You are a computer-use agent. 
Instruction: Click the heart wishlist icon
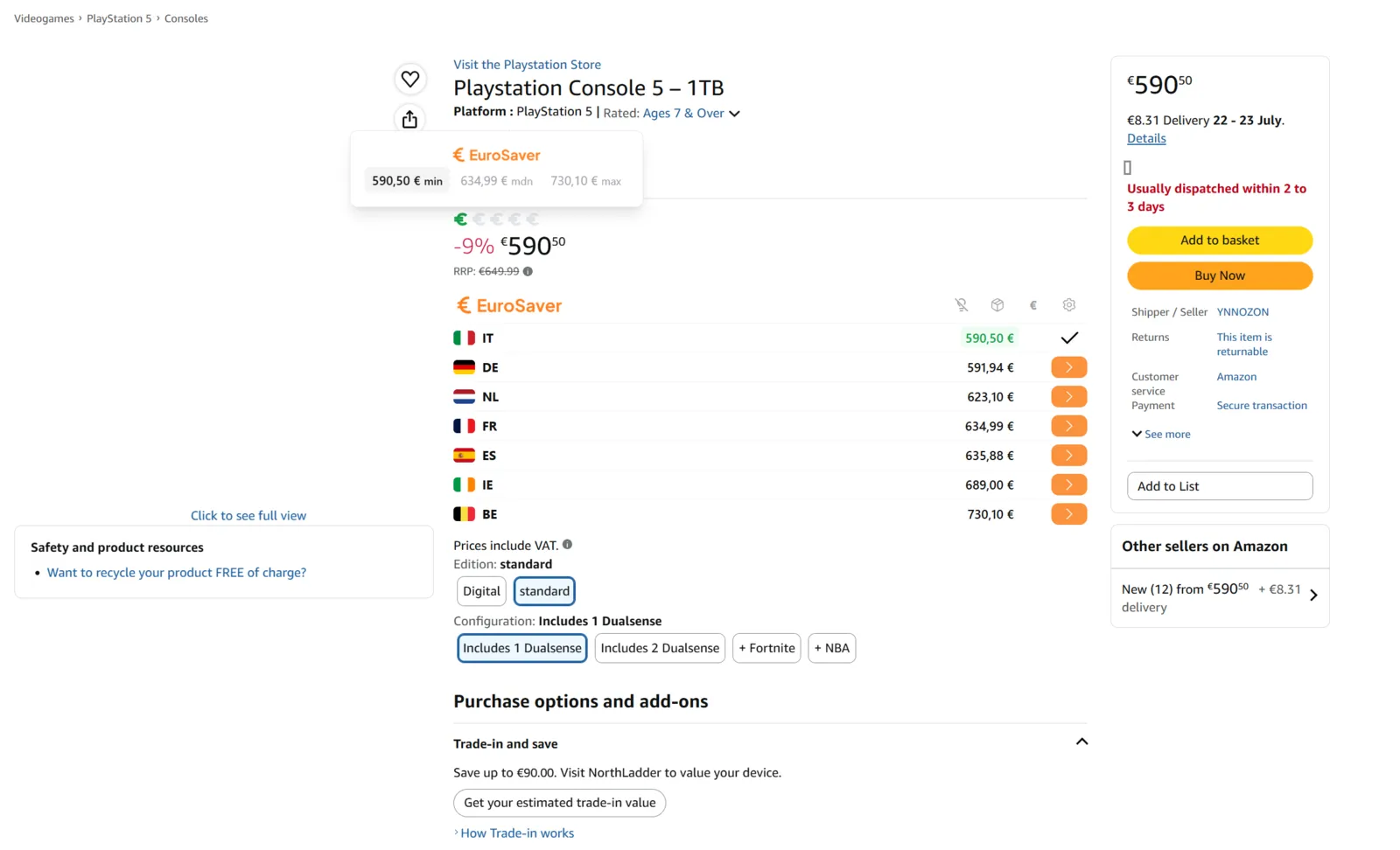pos(409,80)
